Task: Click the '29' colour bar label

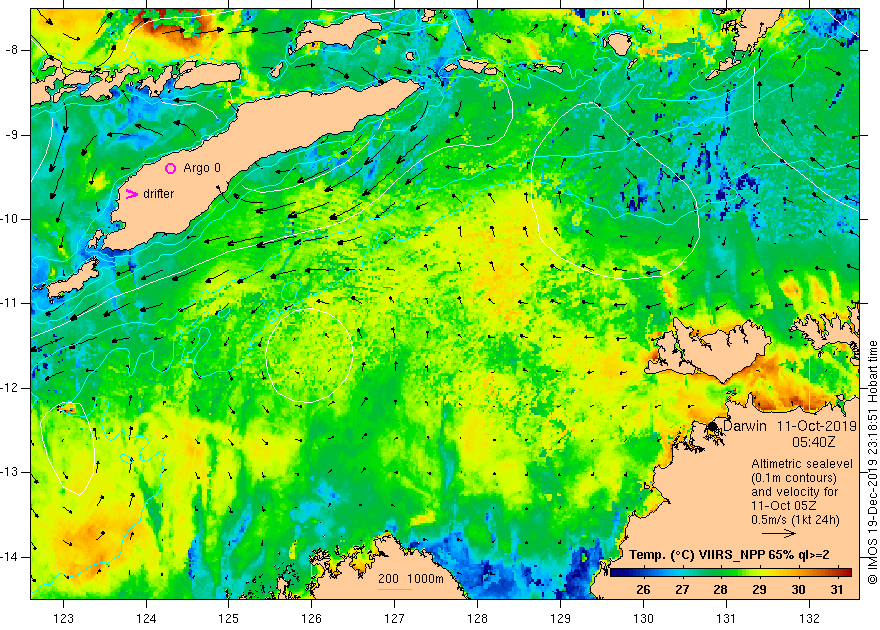Action: [x=759, y=590]
